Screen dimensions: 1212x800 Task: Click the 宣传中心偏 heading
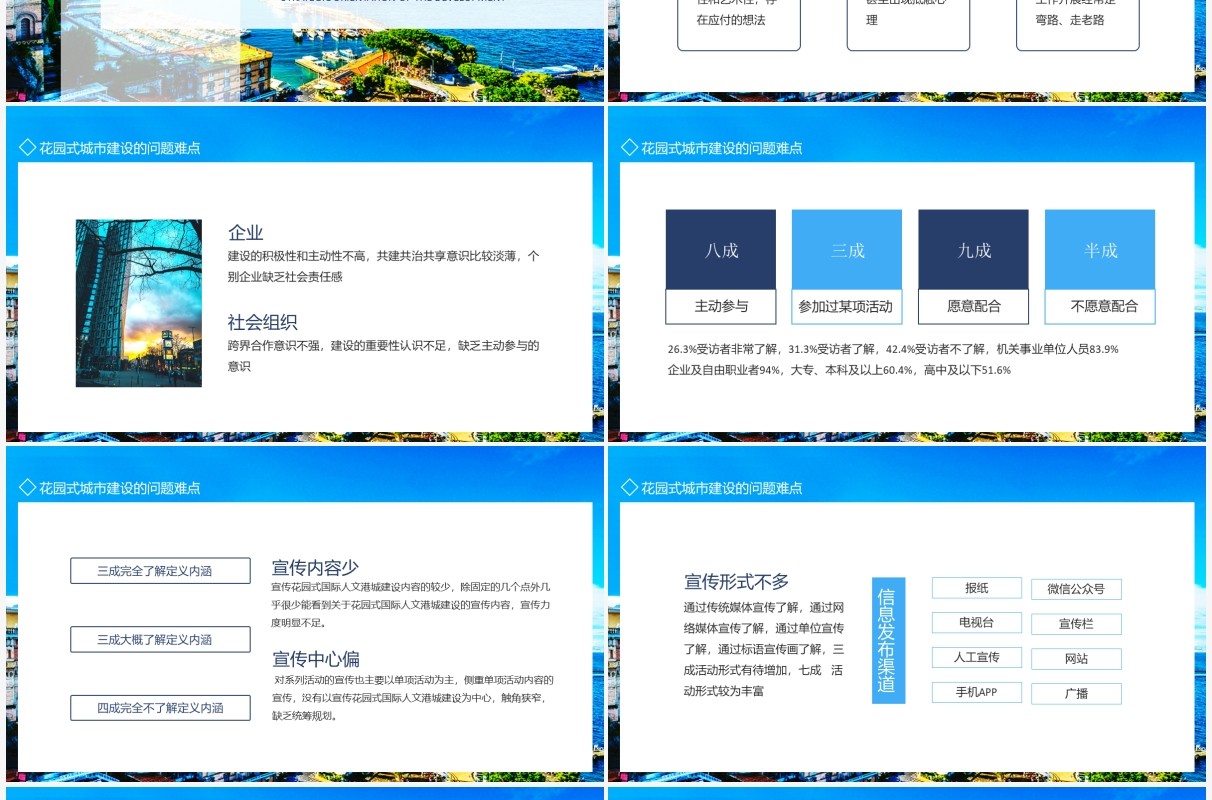pos(315,659)
